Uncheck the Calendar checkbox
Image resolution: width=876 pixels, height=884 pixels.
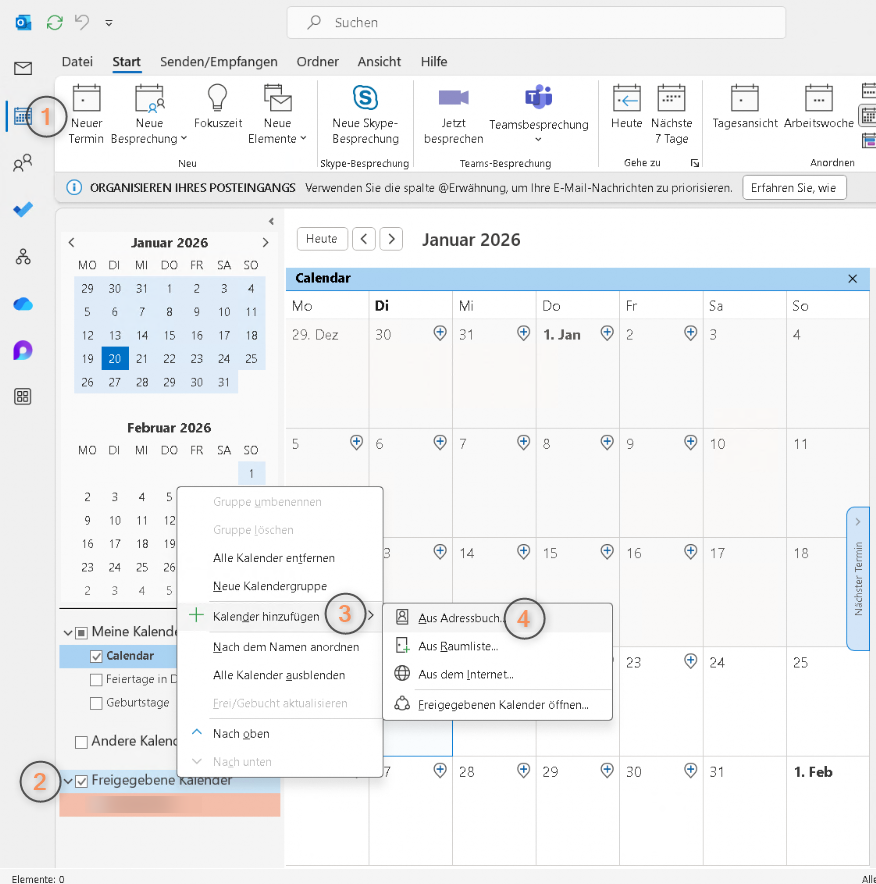point(97,656)
